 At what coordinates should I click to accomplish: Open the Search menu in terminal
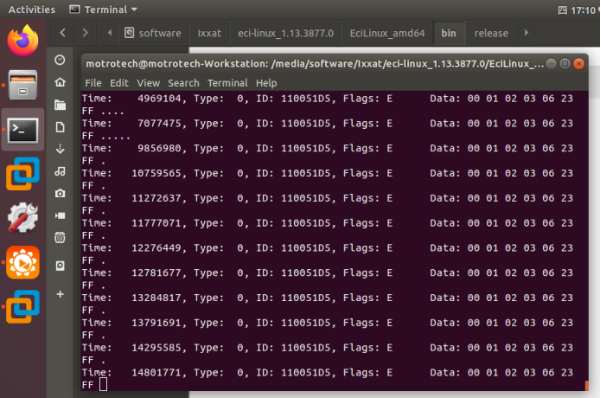[x=184, y=83]
